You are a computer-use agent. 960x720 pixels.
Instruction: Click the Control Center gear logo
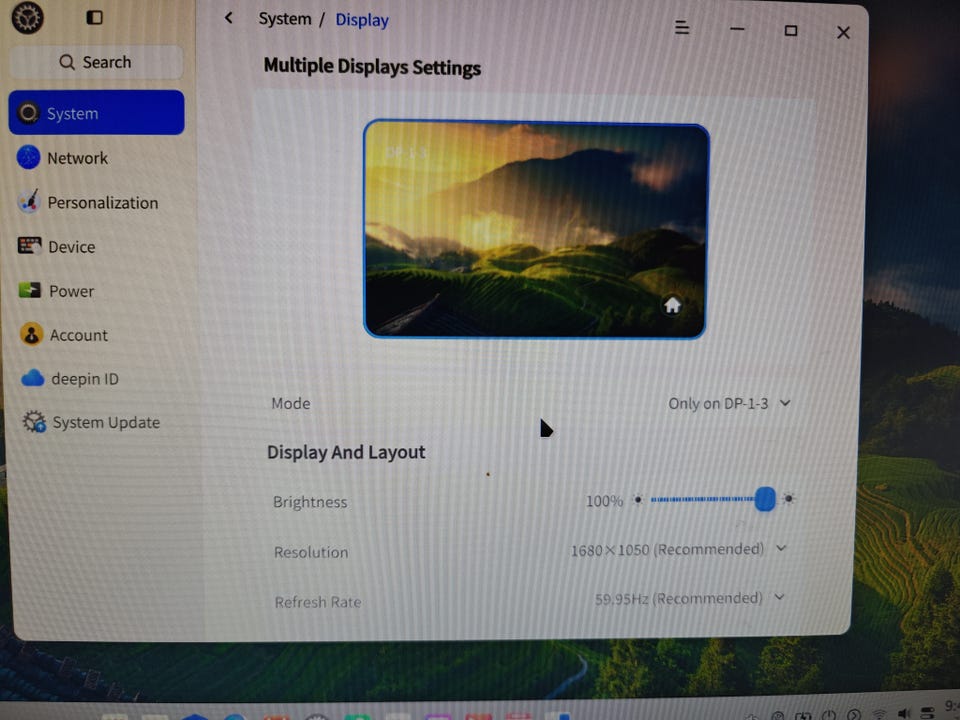click(27, 17)
